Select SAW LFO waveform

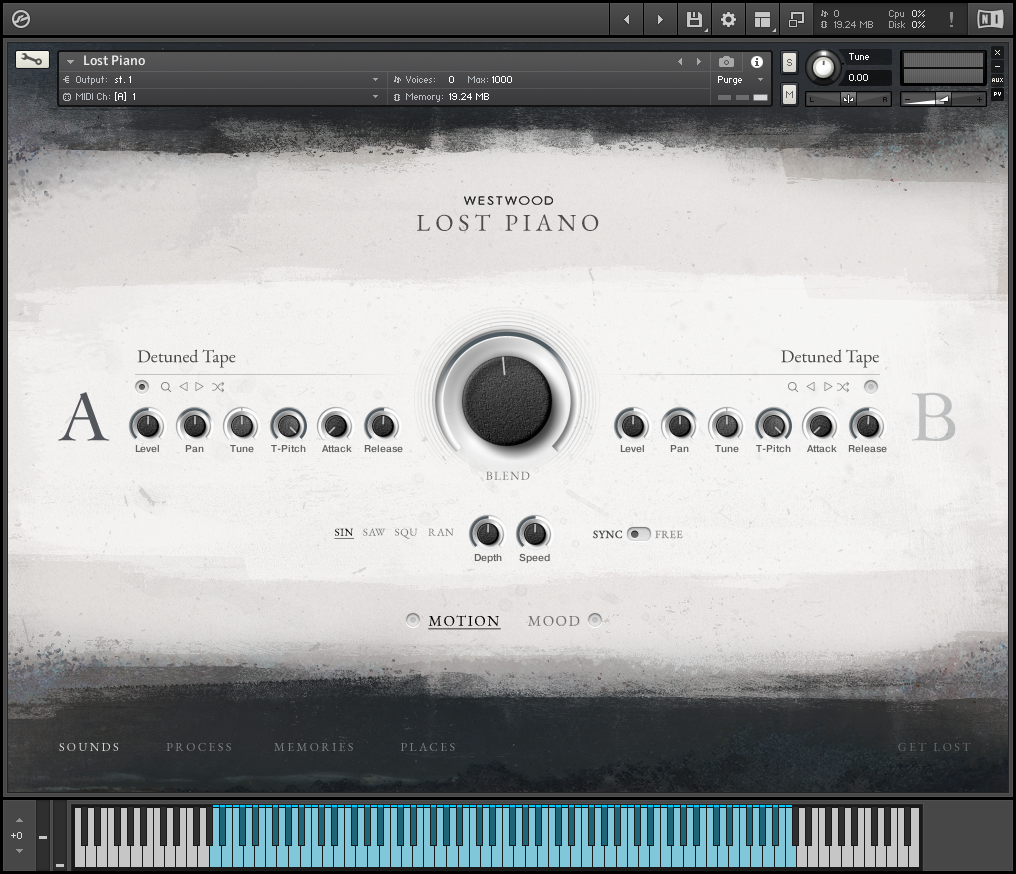373,533
